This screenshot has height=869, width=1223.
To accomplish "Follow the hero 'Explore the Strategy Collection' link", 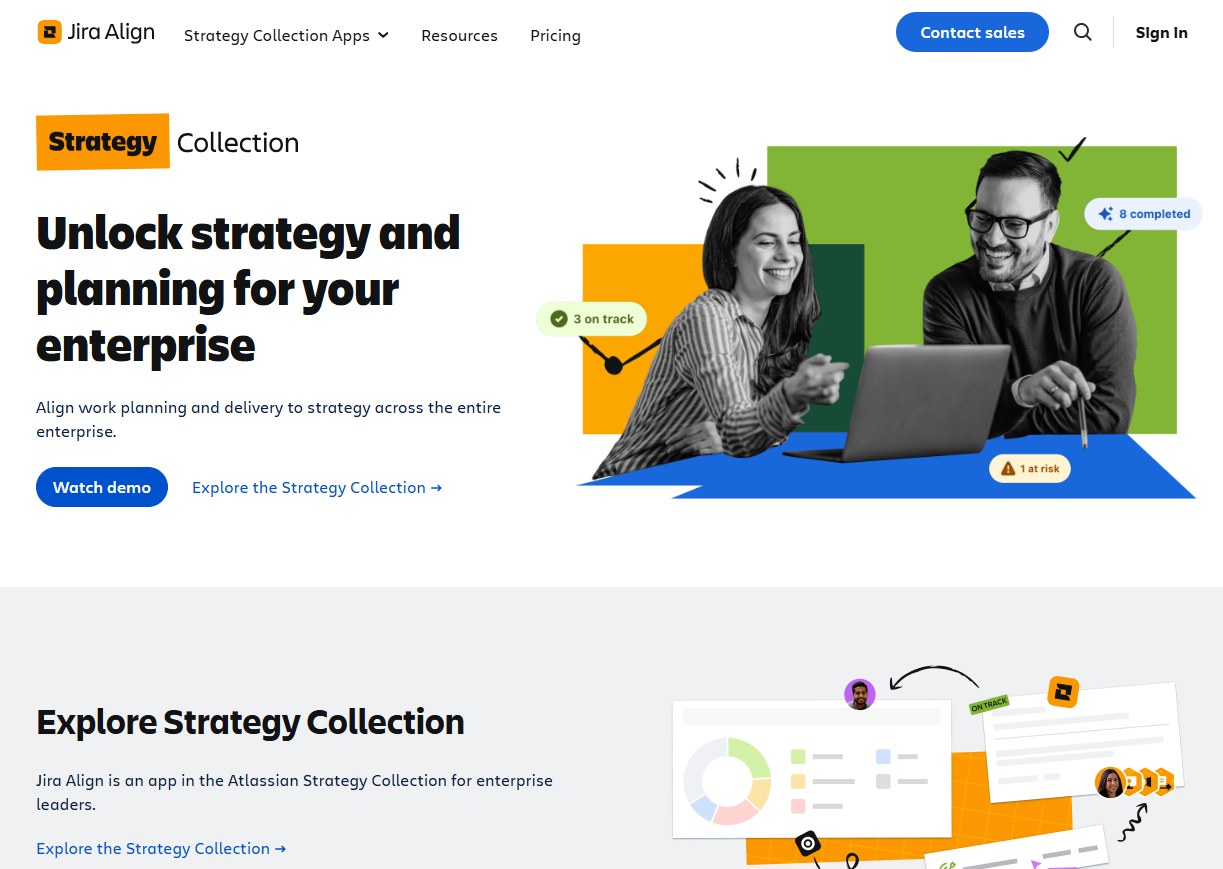I will [317, 487].
